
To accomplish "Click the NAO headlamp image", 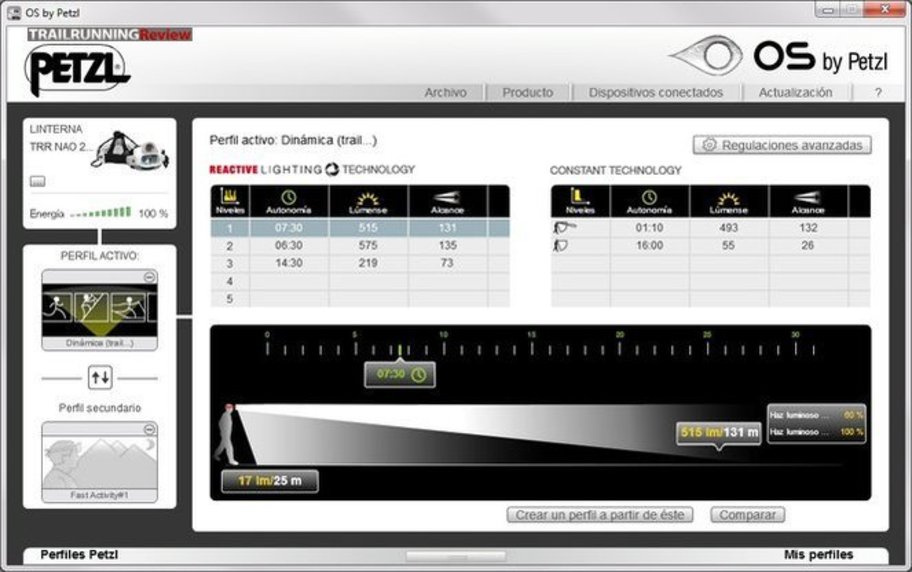I will (130, 150).
